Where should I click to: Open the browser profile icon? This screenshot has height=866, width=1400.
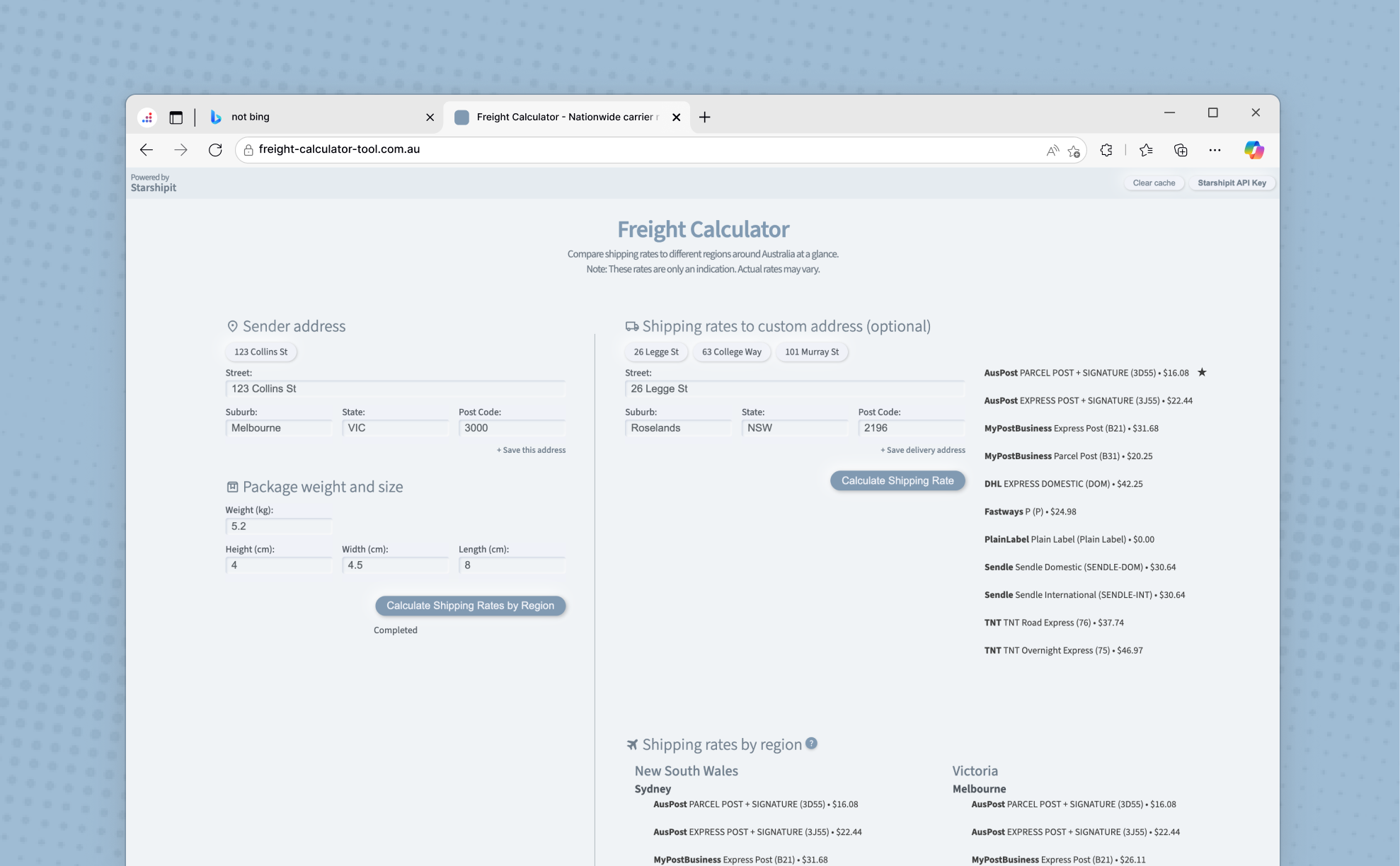[147, 117]
